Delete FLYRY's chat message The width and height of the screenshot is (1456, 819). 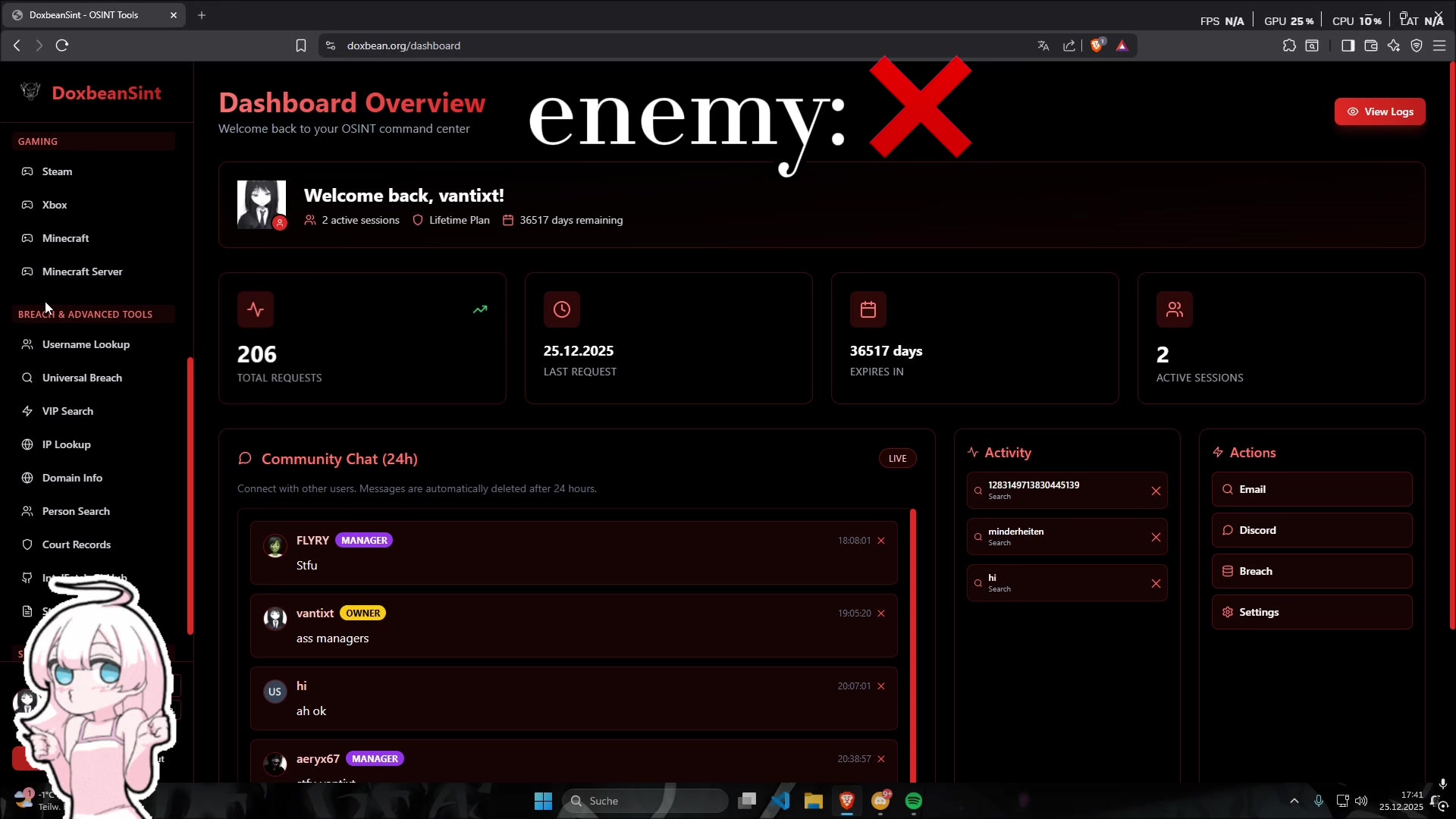[x=881, y=541]
